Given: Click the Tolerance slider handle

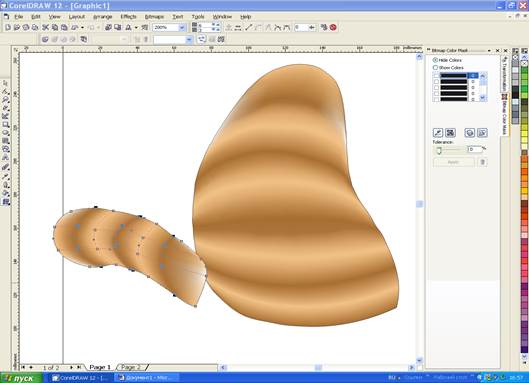Looking at the screenshot, I should pos(439,150).
